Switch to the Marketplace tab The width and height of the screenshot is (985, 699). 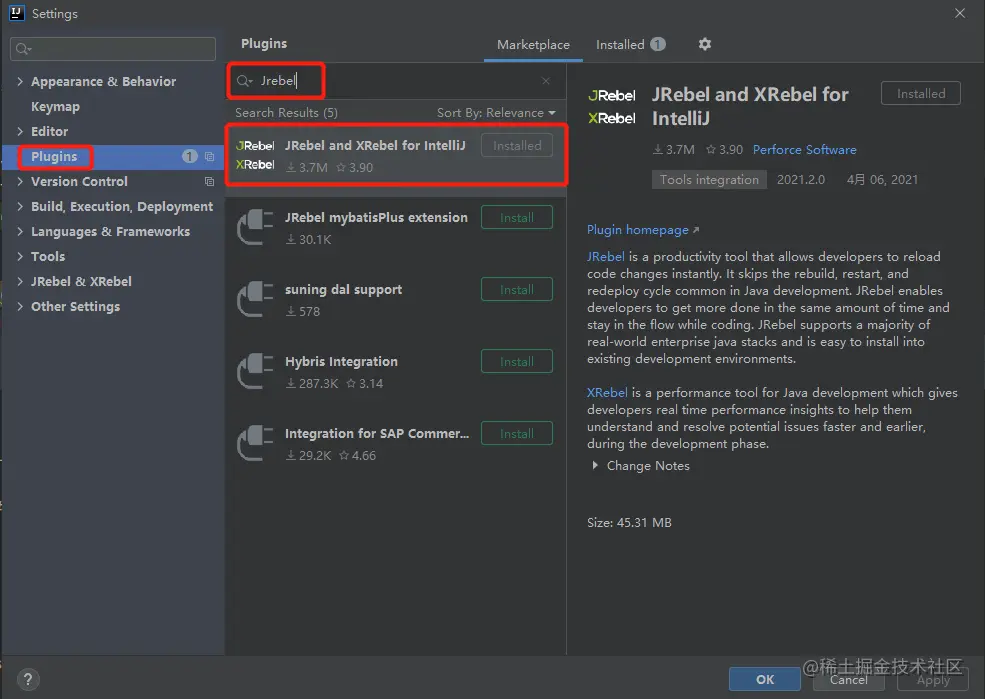533,45
